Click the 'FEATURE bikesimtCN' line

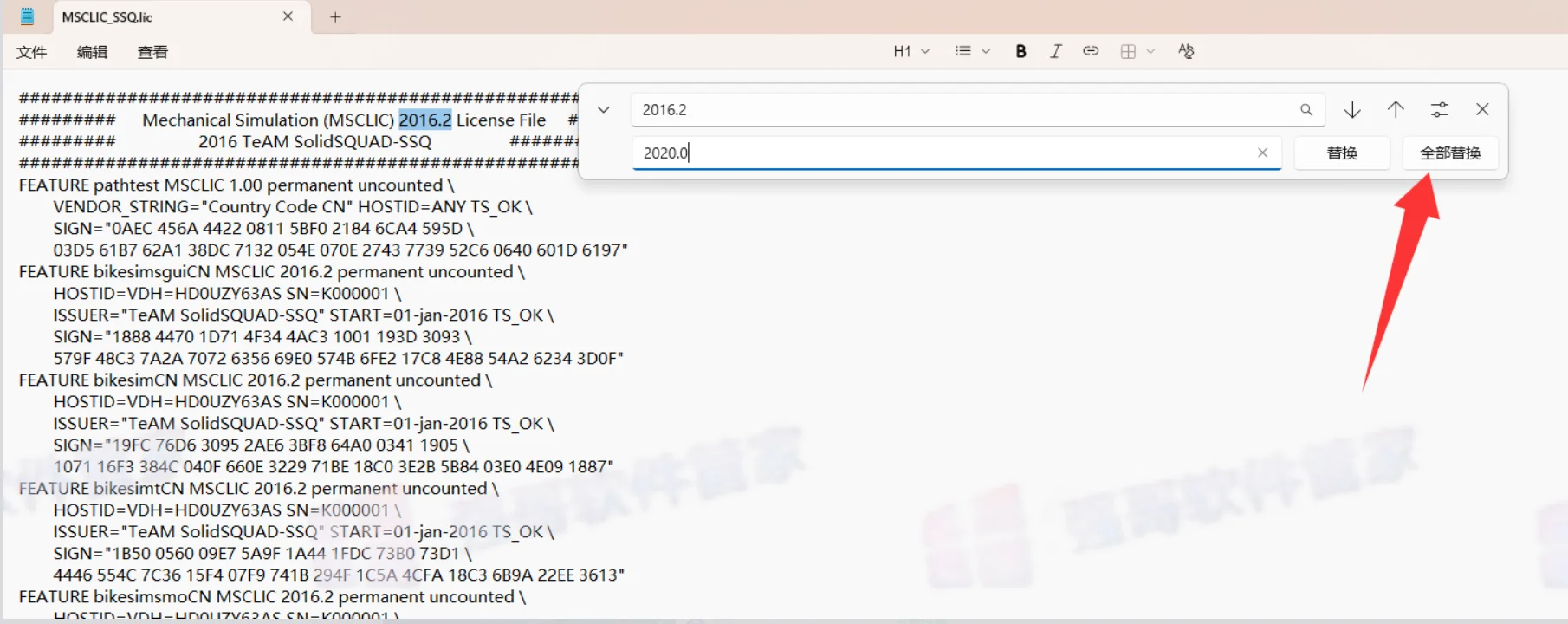(259, 488)
